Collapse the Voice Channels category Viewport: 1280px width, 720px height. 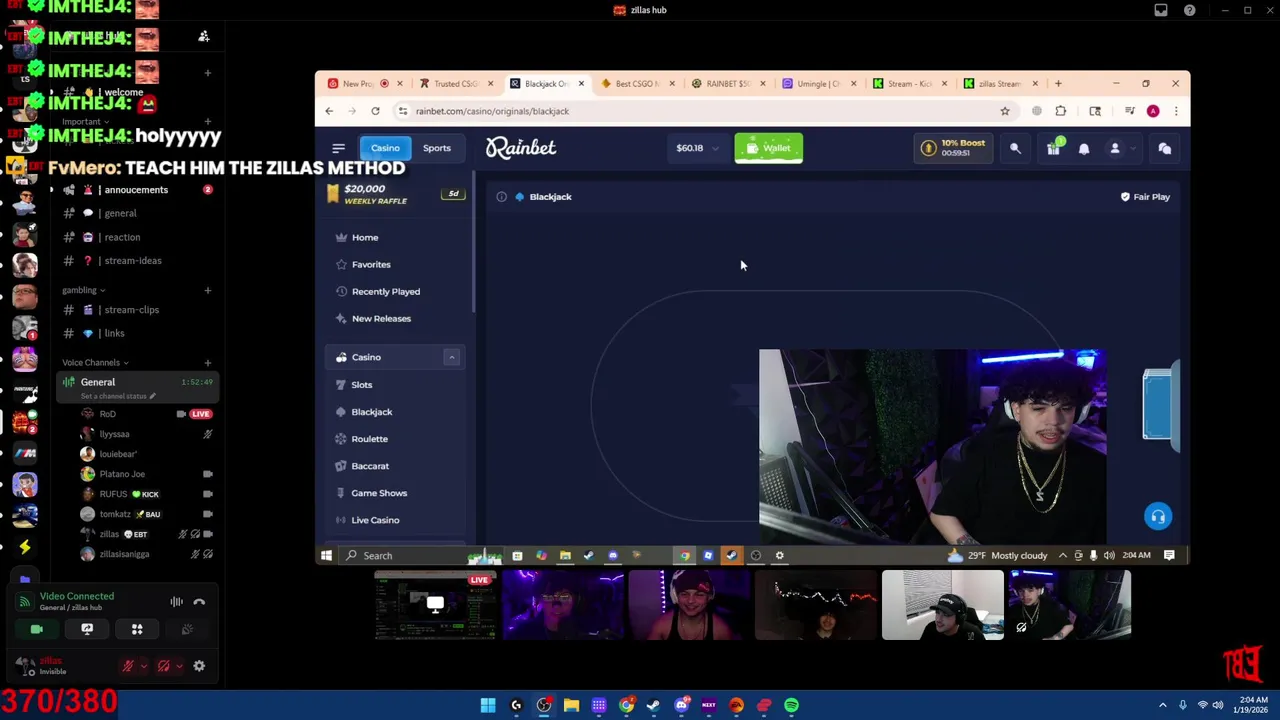point(95,363)
